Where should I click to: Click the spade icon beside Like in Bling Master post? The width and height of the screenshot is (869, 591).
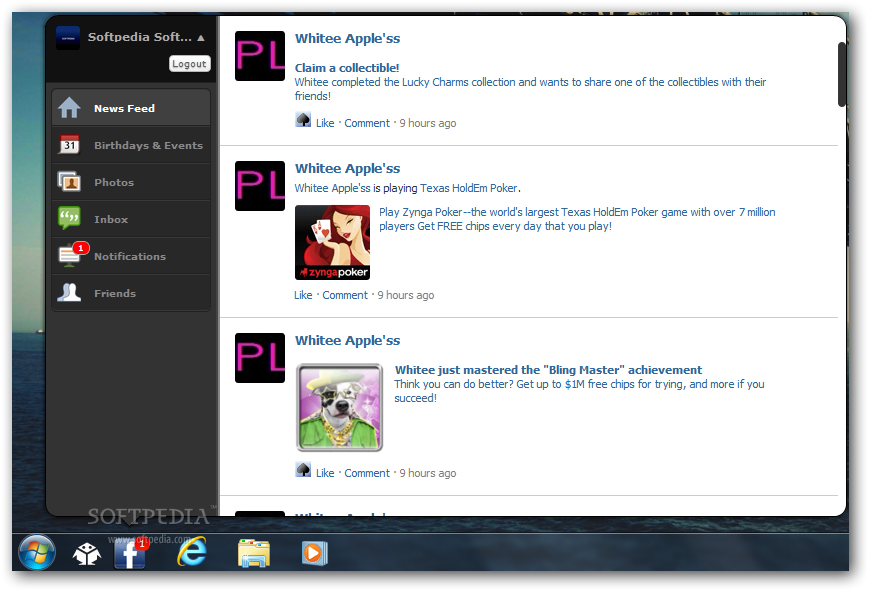303,470
